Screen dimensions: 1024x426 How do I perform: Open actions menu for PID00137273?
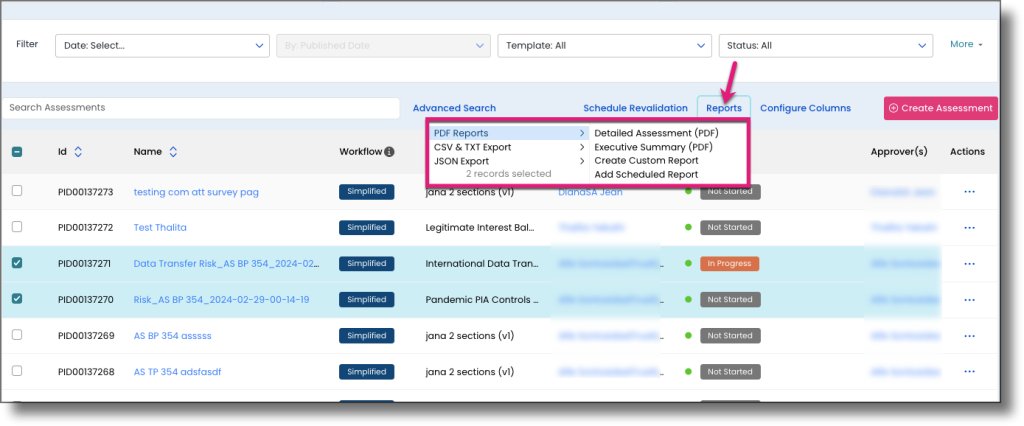[x=969, y=191]
